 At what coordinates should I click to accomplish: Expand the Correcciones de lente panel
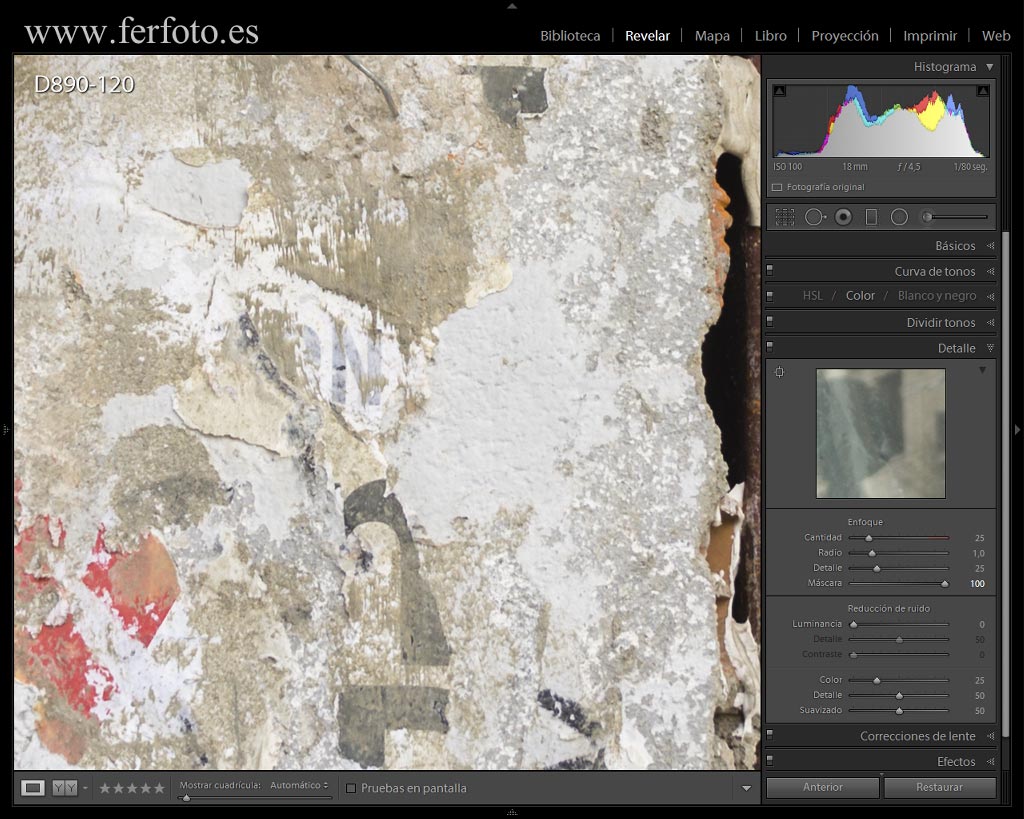pyautogui.click(x=990, y=736)
